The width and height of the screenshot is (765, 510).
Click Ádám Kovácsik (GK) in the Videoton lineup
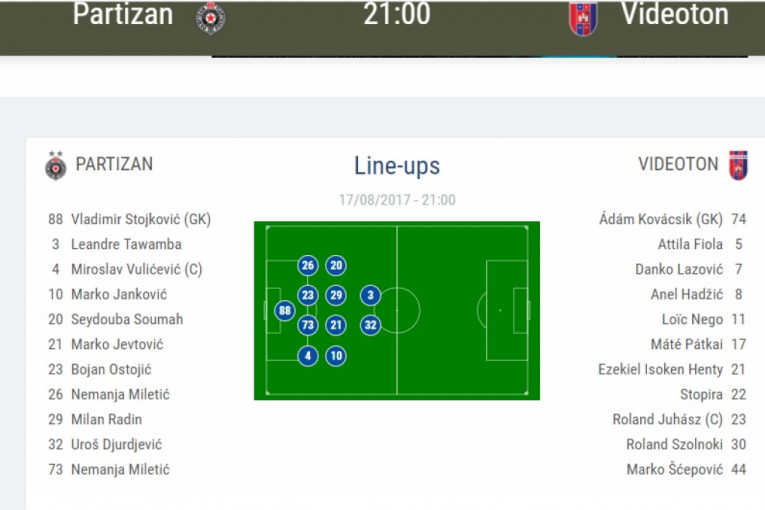pyautogui.click(x=660, y=219)
